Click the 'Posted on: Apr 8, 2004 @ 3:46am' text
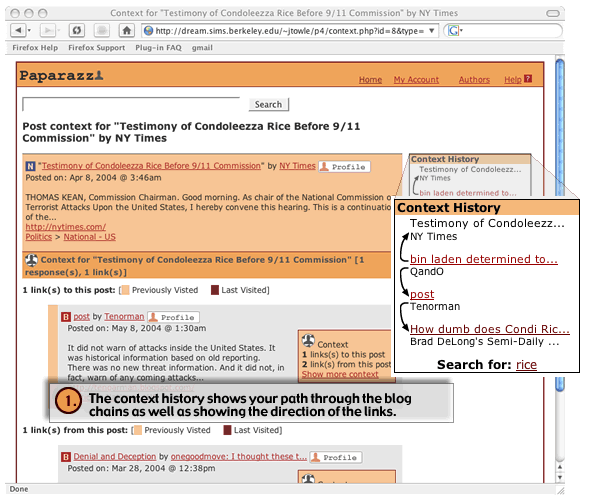 tap(93, 178)
